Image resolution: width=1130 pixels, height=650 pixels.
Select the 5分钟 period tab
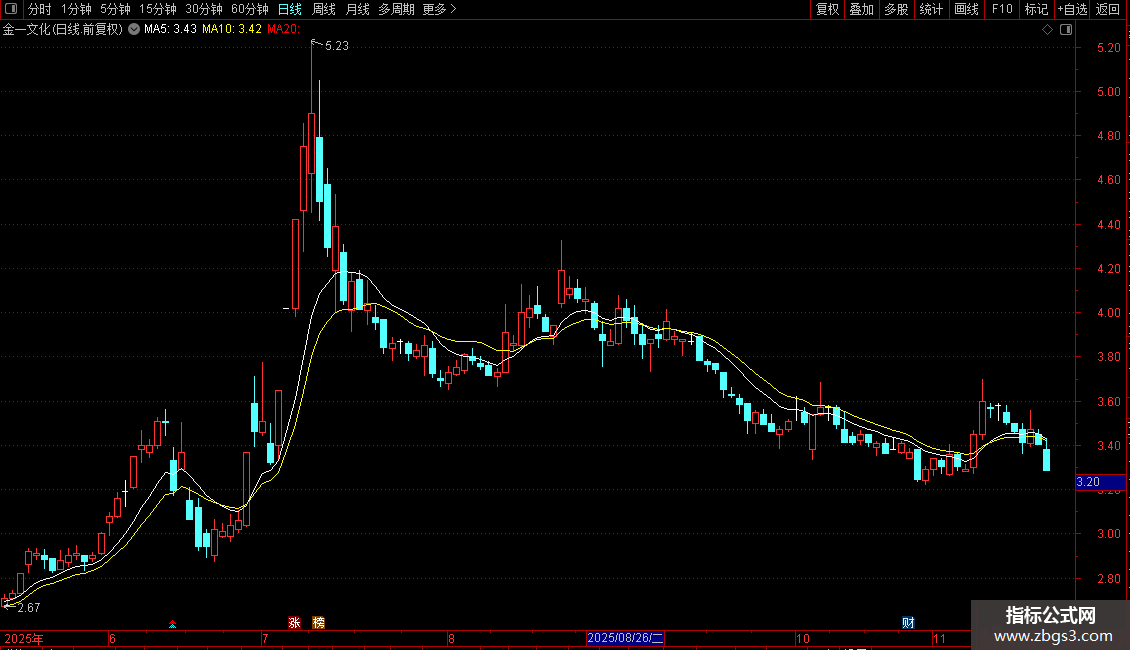coord(115,9)
